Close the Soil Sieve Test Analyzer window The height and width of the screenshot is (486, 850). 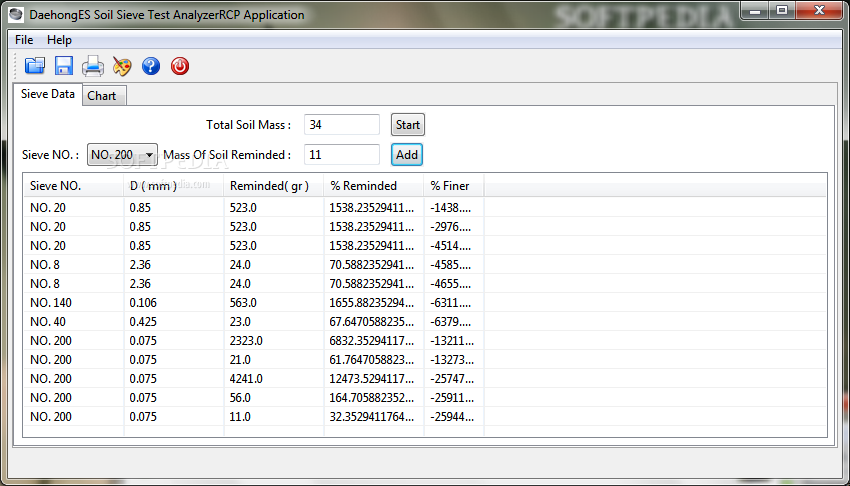(819, 11)
